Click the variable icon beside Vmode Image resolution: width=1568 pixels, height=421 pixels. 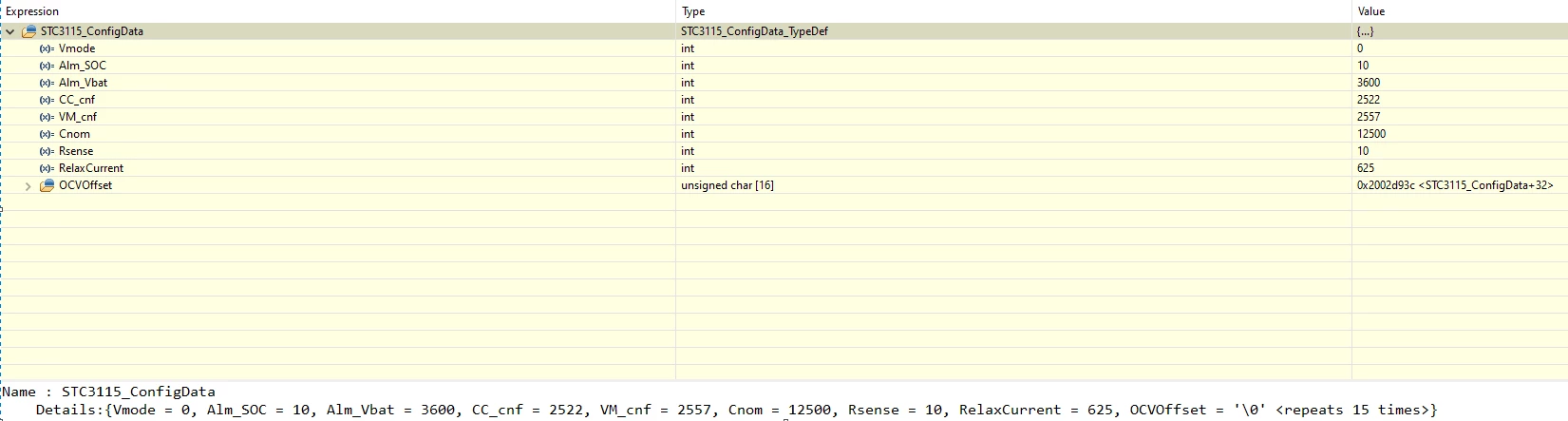(47, 48)
